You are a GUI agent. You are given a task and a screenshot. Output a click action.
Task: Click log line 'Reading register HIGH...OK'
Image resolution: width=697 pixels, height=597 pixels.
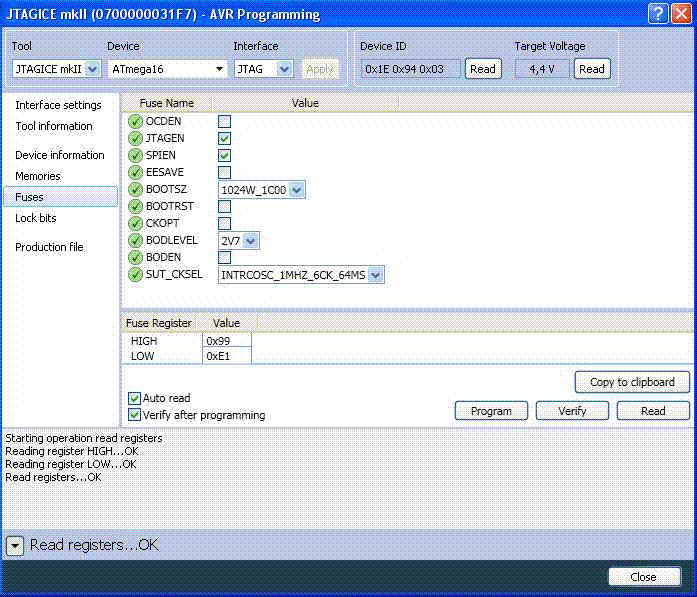click(x=72, y=451)
